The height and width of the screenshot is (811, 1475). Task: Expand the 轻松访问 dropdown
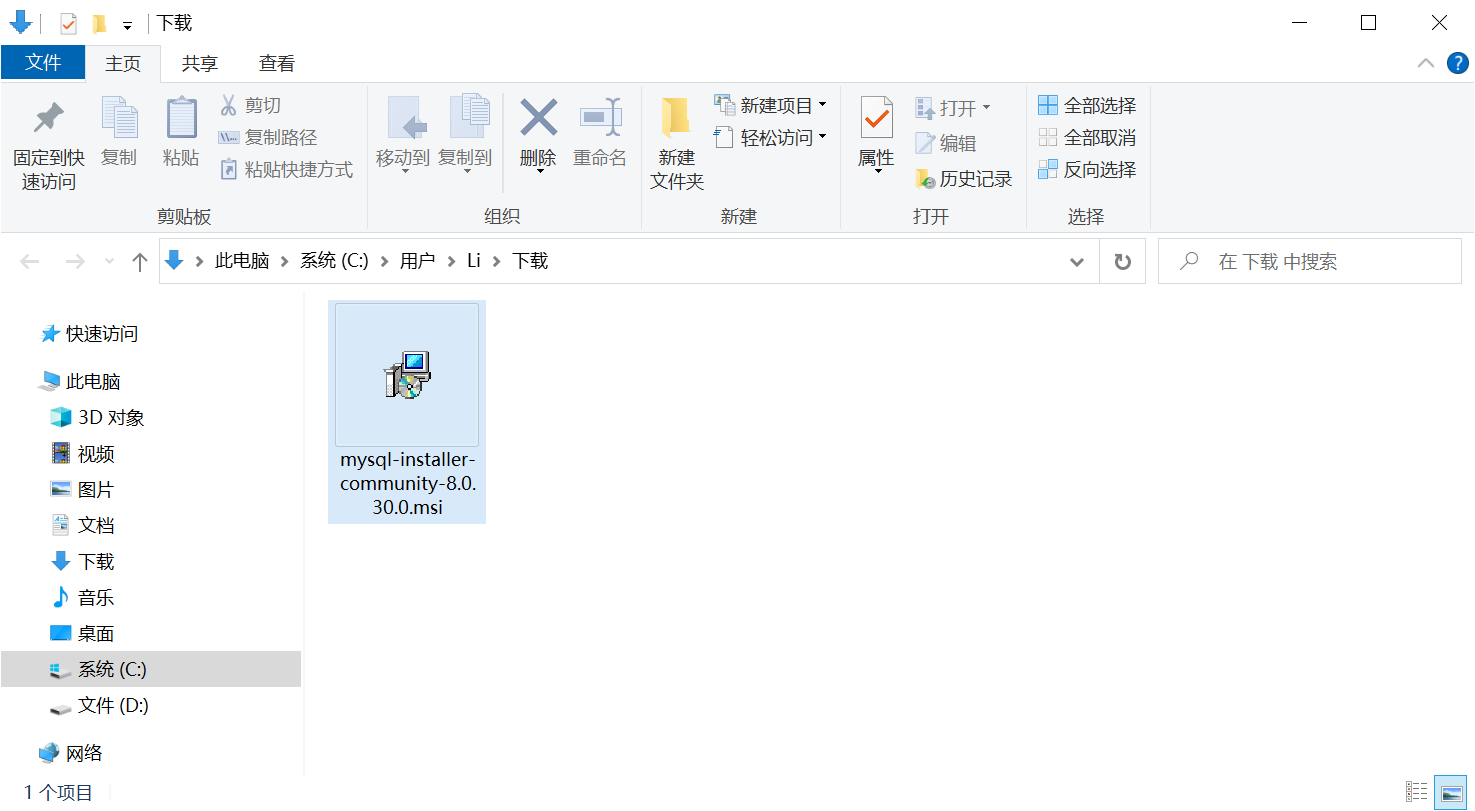click(823, 137)
